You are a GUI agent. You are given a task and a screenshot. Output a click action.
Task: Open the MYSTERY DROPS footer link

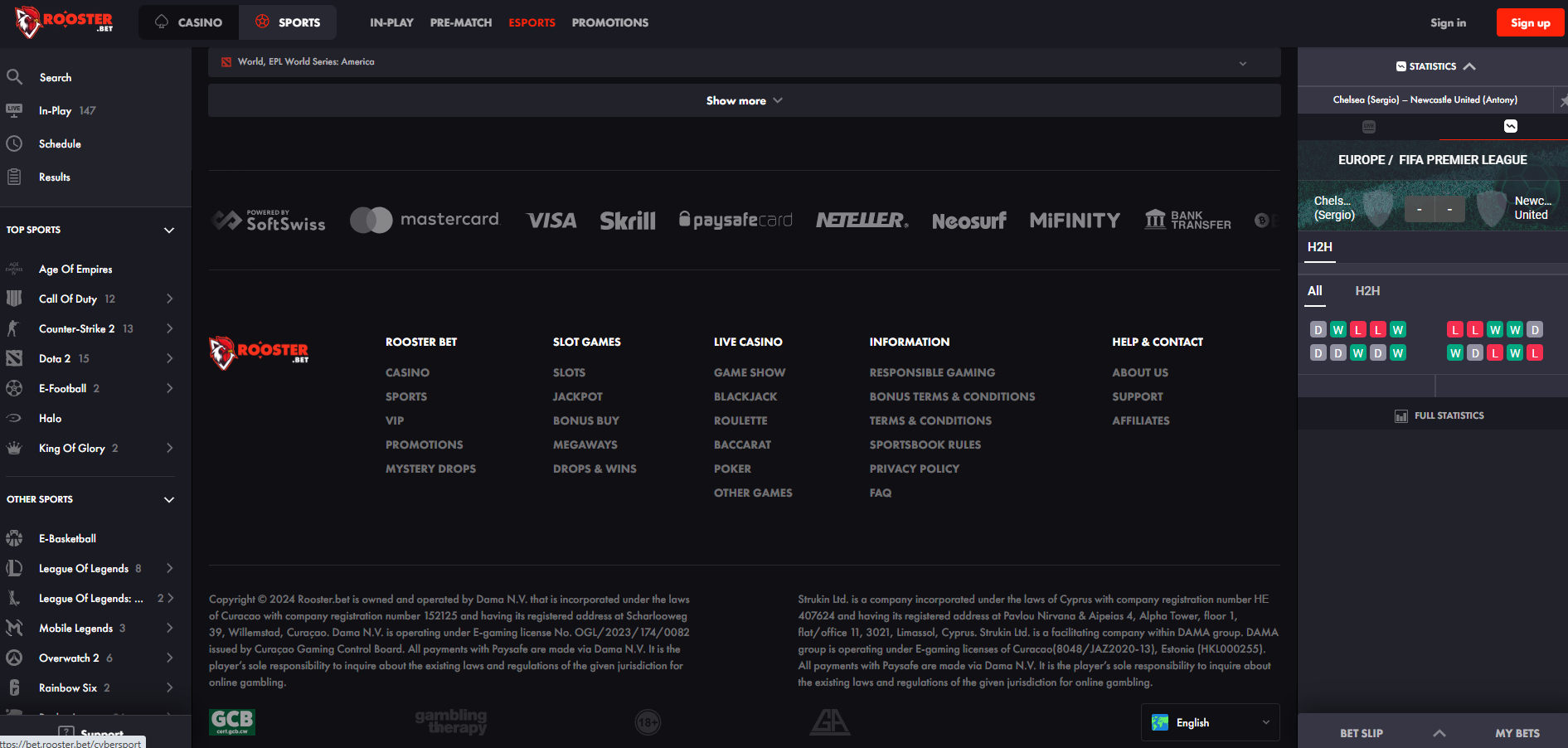[x=430, y=469]
